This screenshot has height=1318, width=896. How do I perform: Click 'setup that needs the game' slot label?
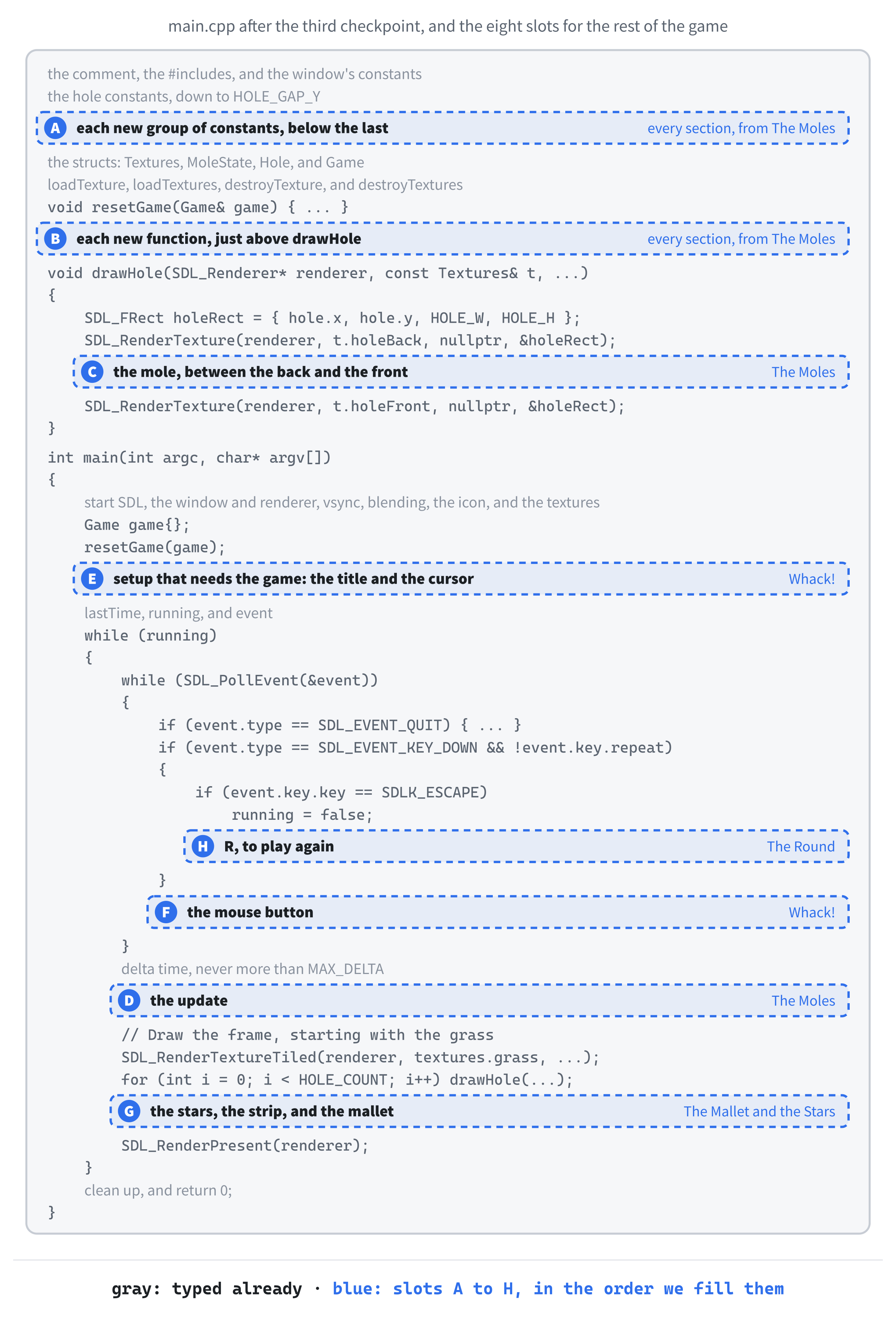293,579
